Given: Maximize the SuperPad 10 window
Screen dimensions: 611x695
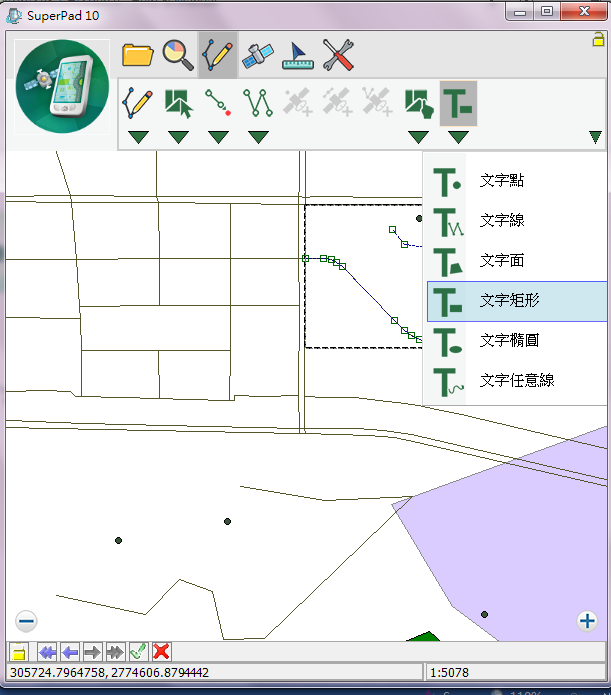Looking at the screenshot, I should click(x=547, y=12).
